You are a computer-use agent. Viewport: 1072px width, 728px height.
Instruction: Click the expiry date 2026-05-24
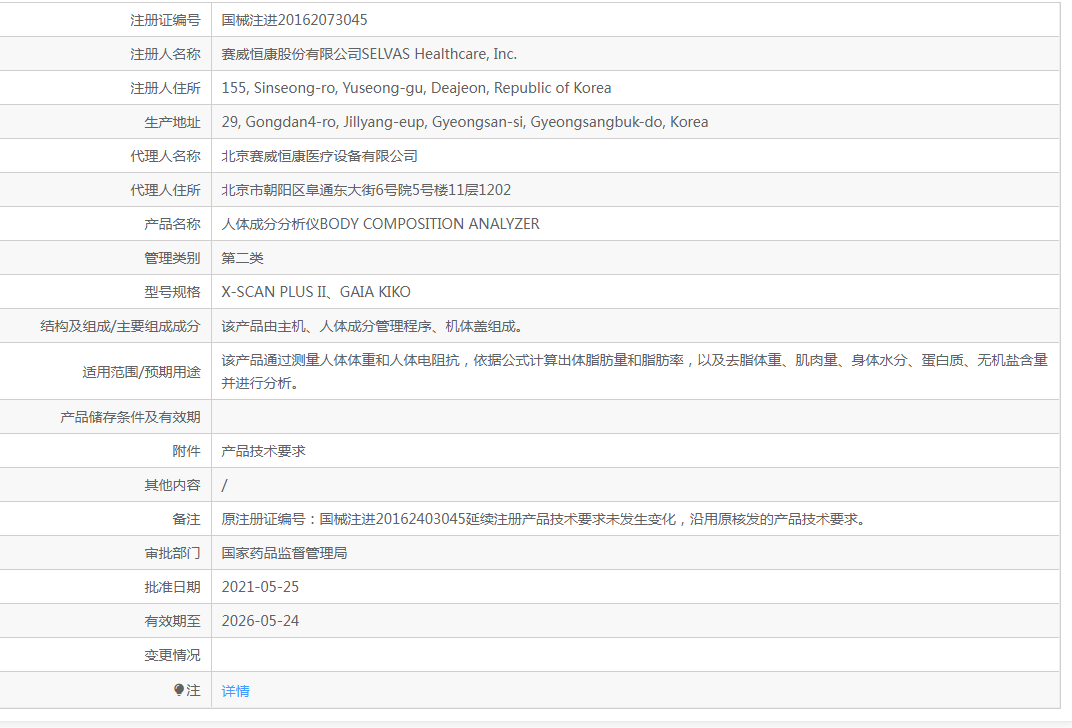point(260,621)
